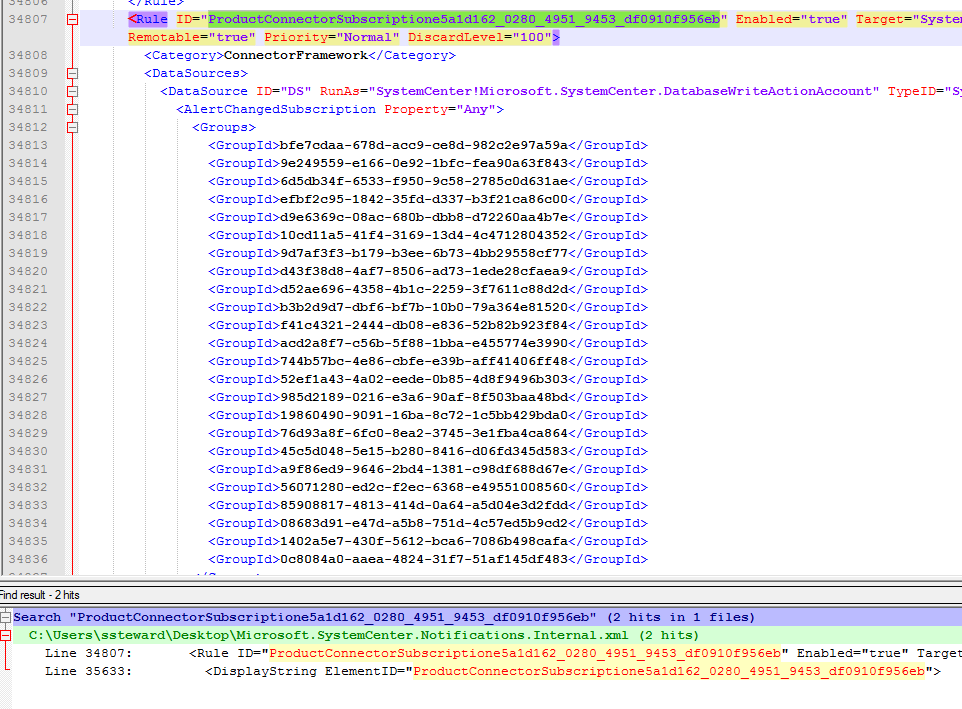Click the 'Find result - 2 hits' panel title
Screen dimensions: 962x709
coord(40,595)
